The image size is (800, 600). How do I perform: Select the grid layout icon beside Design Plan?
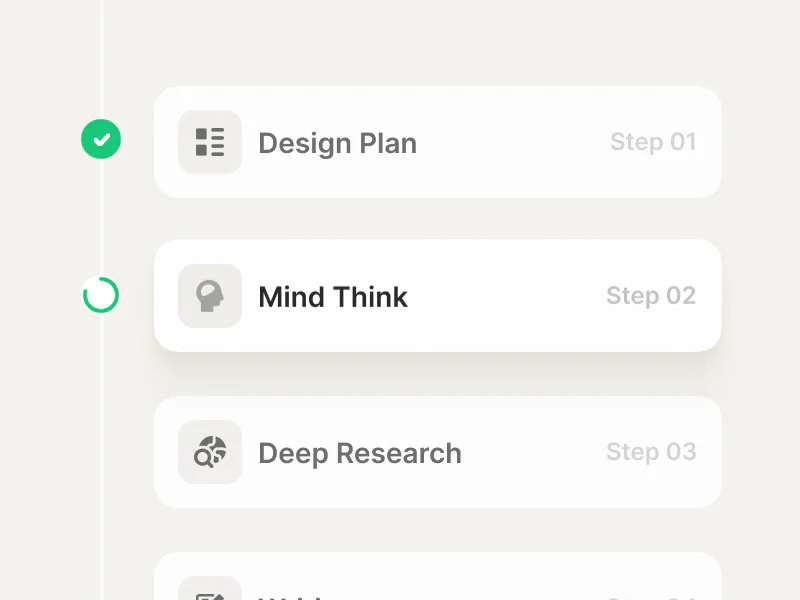click(x=210, y=142)
